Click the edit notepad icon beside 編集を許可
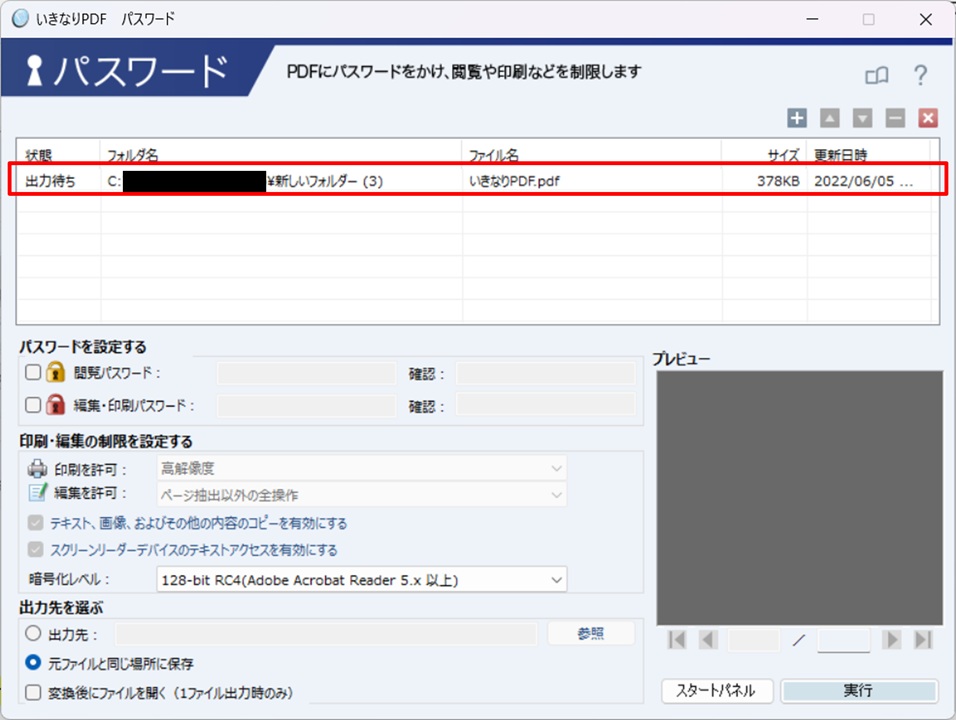 tap(37, 492)
